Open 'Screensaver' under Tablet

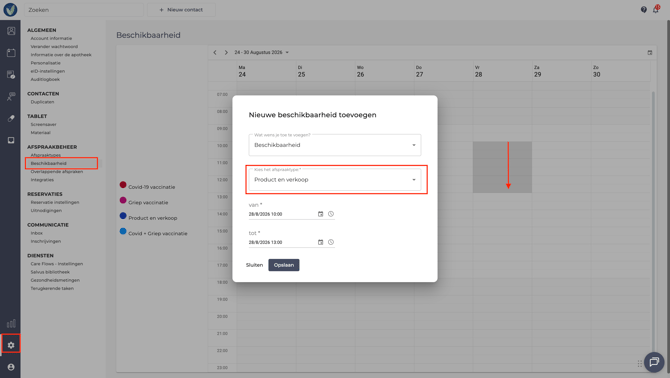[x=44, y=124]
